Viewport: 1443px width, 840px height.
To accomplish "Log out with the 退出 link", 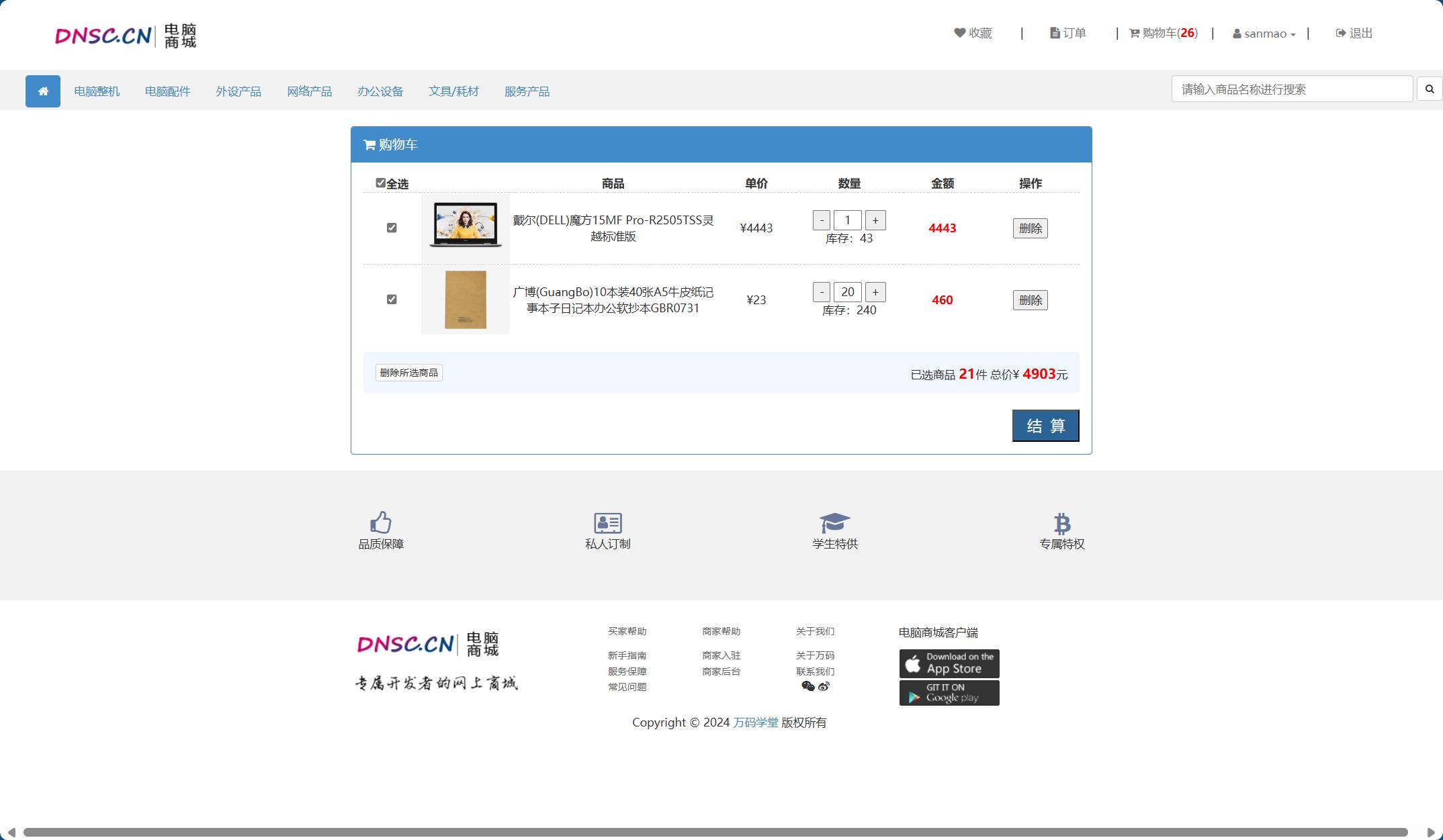I will pyautogui.click(x=1354, y=33).
